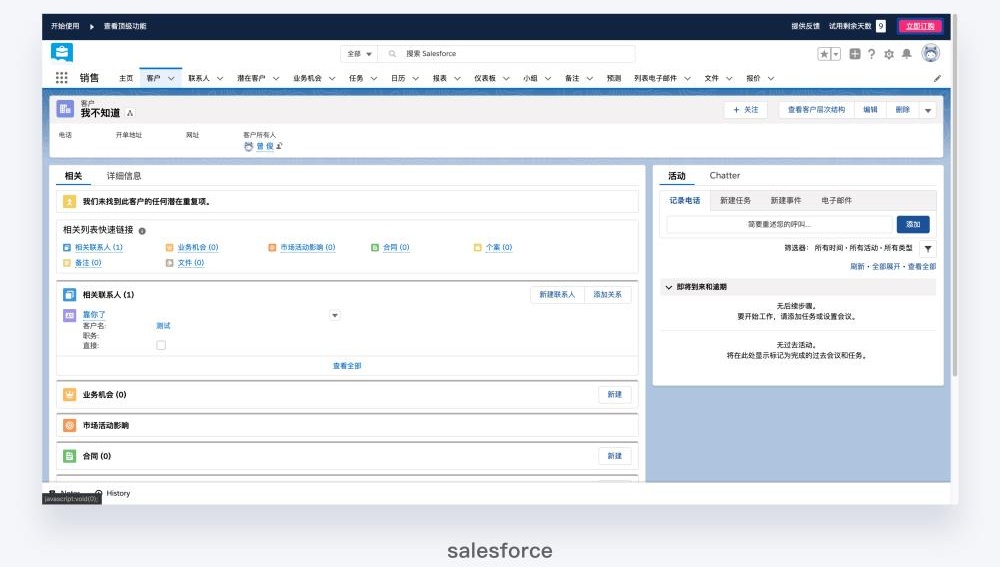Screen dimensions: 1000x567
Task: Click the 市场活动影响 section icon
Action: point(70,425)
